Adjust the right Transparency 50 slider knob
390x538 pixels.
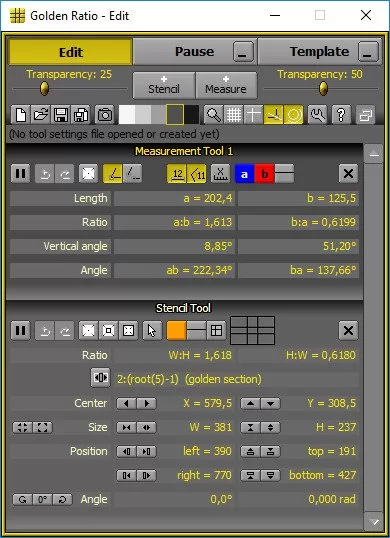pos(323,89)
